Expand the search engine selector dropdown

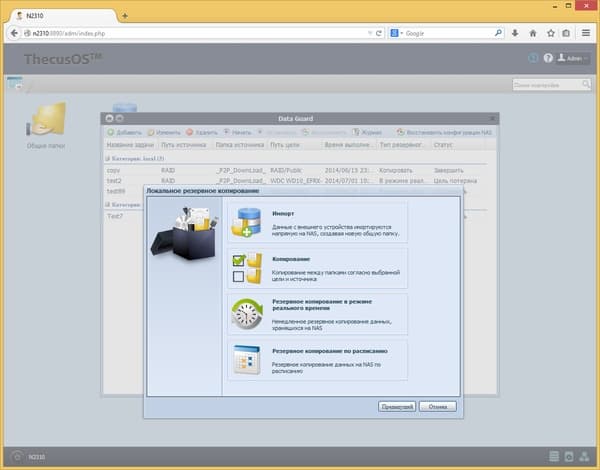coord(397,33)
